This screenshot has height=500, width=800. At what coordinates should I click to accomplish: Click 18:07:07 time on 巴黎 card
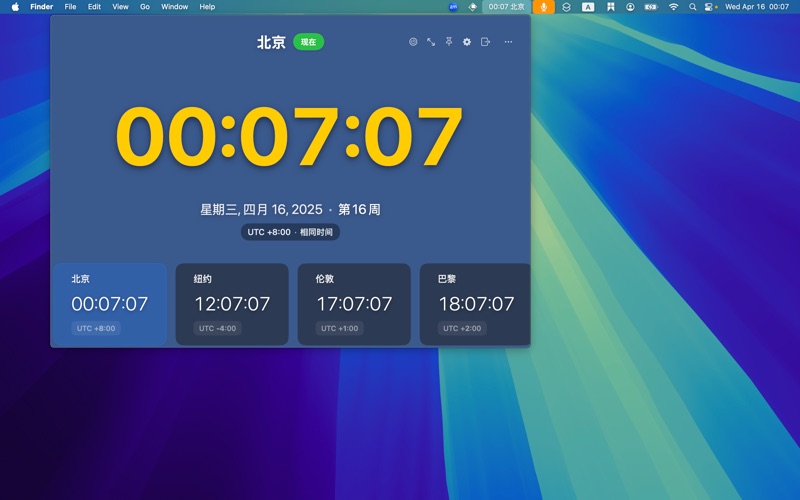pos(477,304)
